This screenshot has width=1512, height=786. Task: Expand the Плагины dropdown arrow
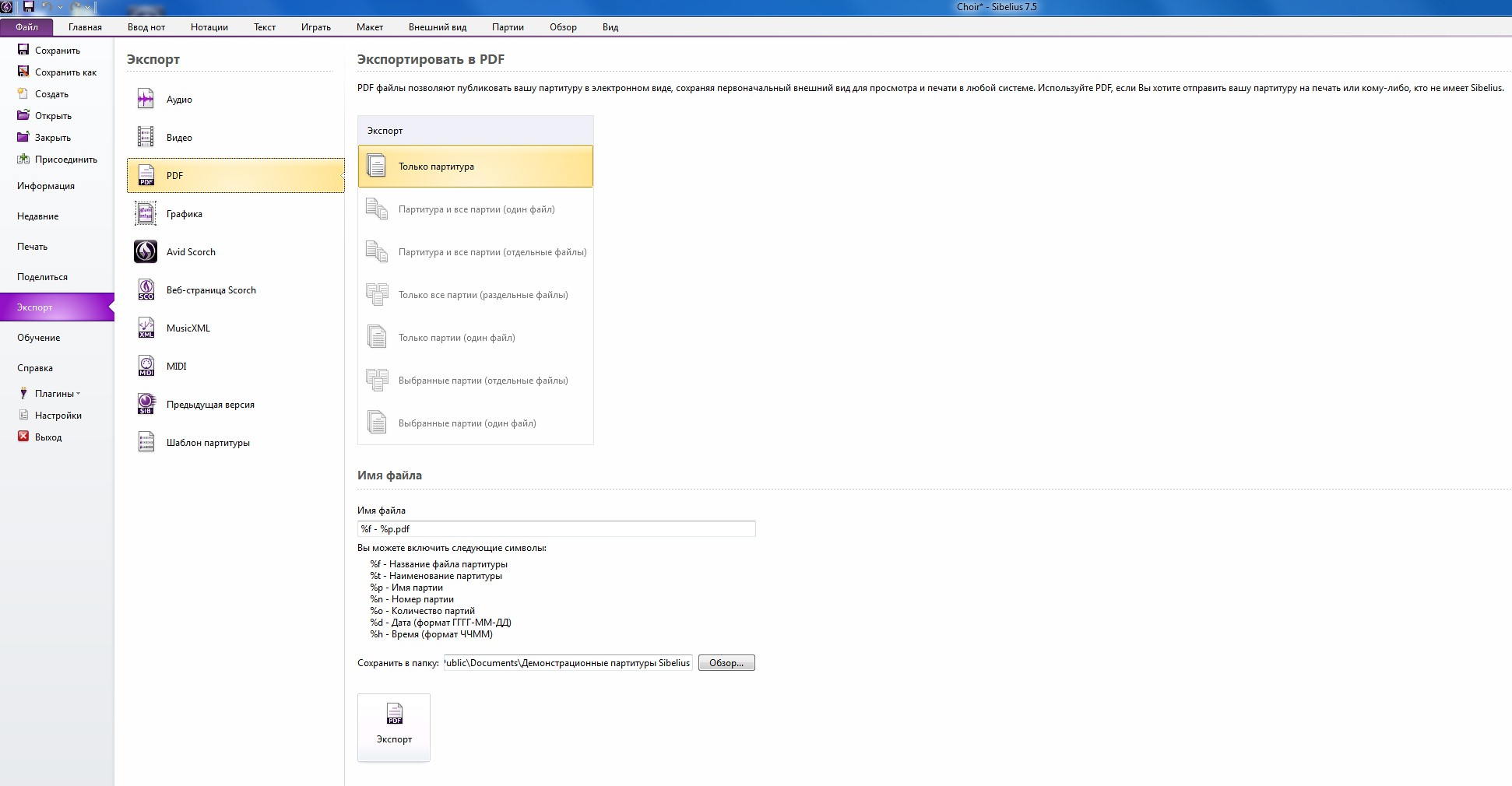[79, 394]
